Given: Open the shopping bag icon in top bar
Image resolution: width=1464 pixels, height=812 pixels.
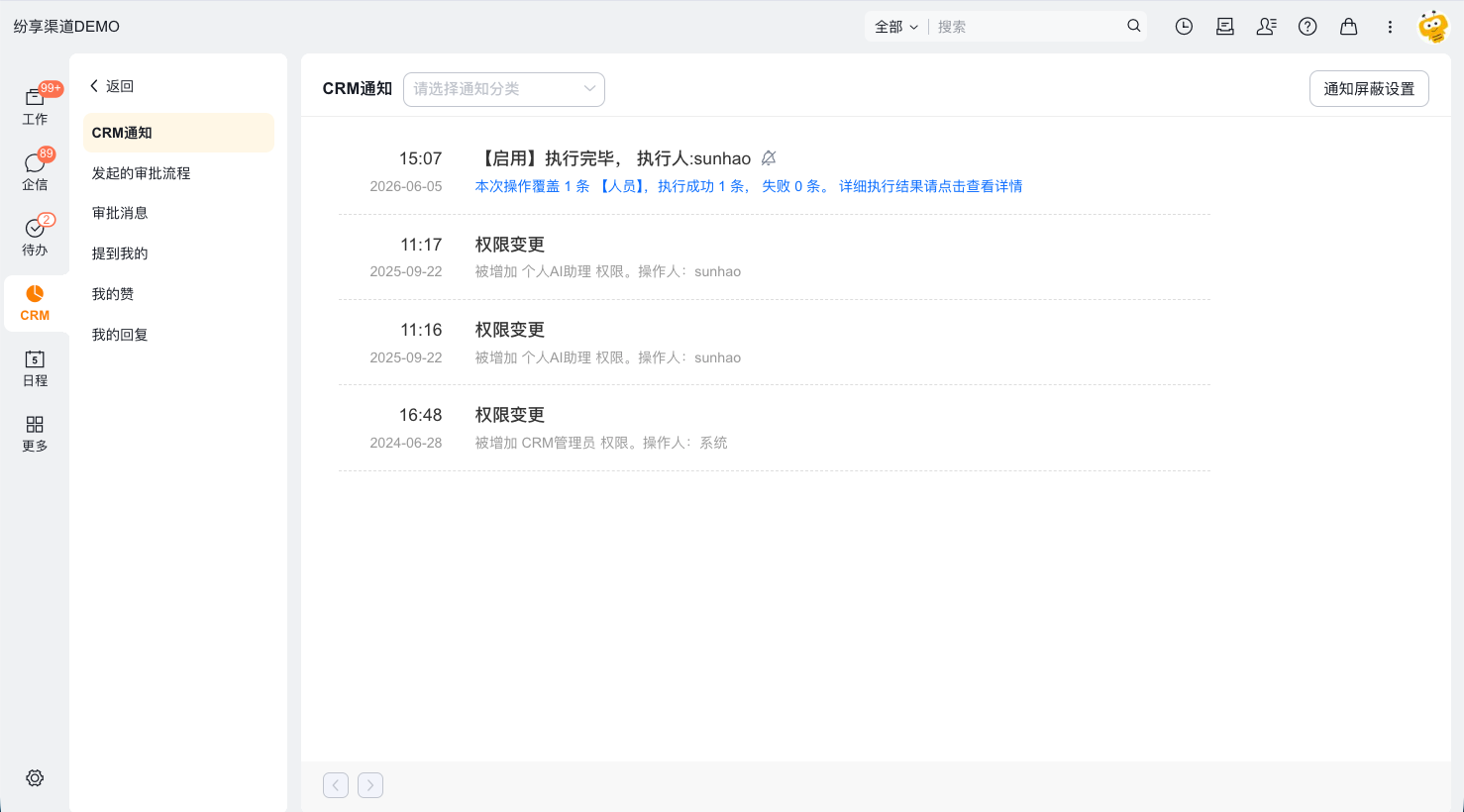Looking at the screenshot, I should click(x=1348, y=27).
